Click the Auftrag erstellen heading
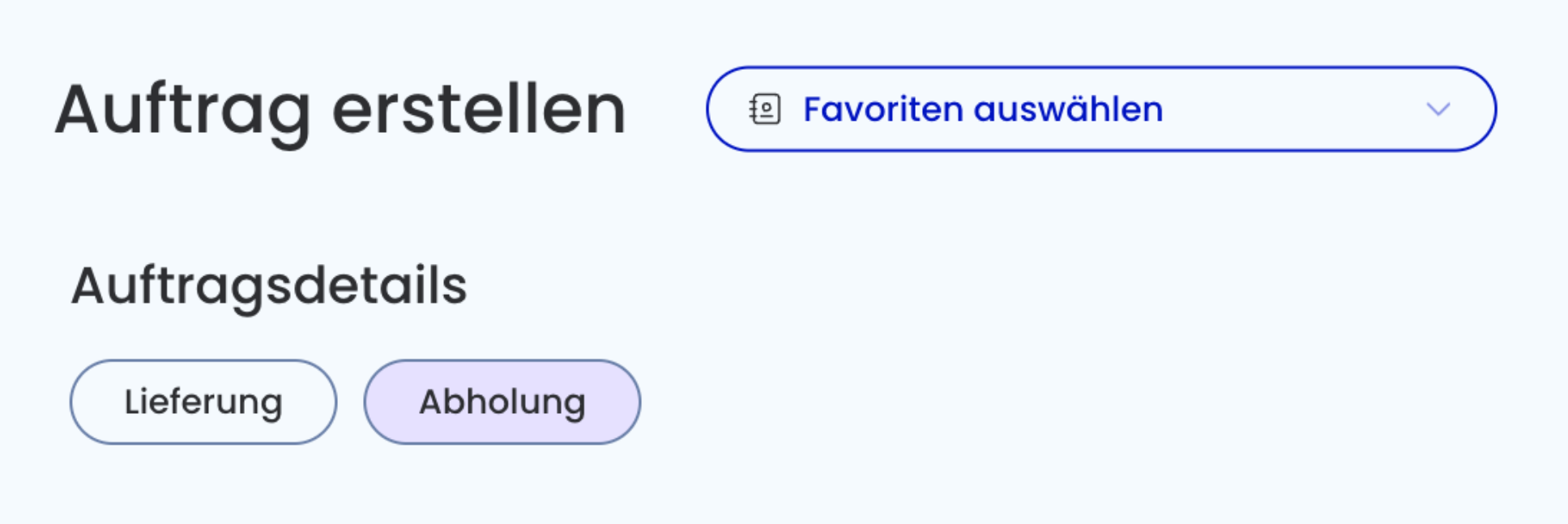Image resolution: width=1568 pixels, height=524 pixels. click(340, 111)
